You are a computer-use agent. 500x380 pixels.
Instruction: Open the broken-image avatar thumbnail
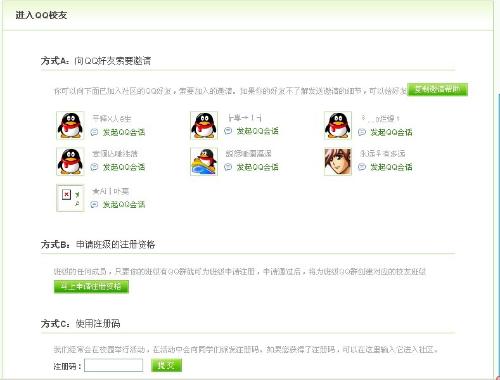tap(70, 198)
